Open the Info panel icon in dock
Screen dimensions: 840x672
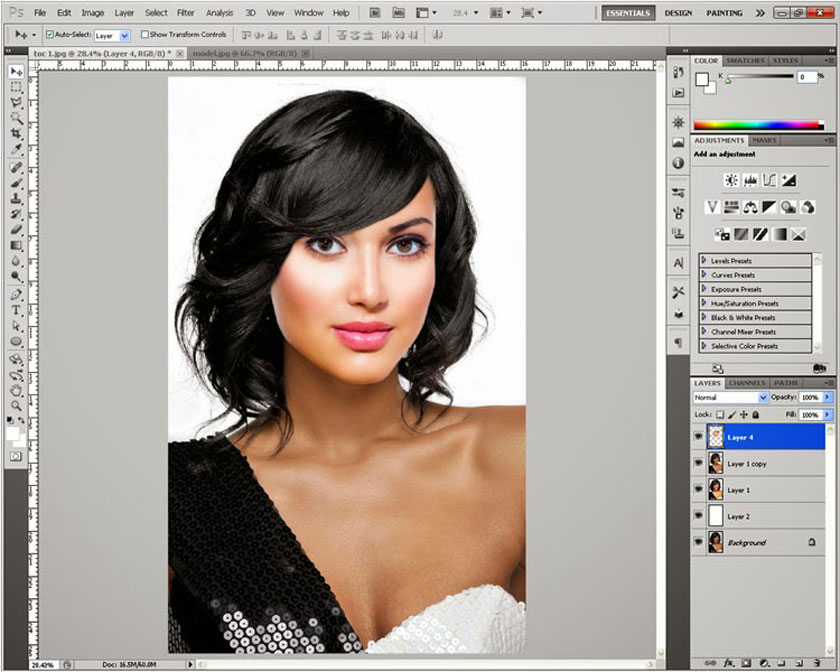point(678,163)
